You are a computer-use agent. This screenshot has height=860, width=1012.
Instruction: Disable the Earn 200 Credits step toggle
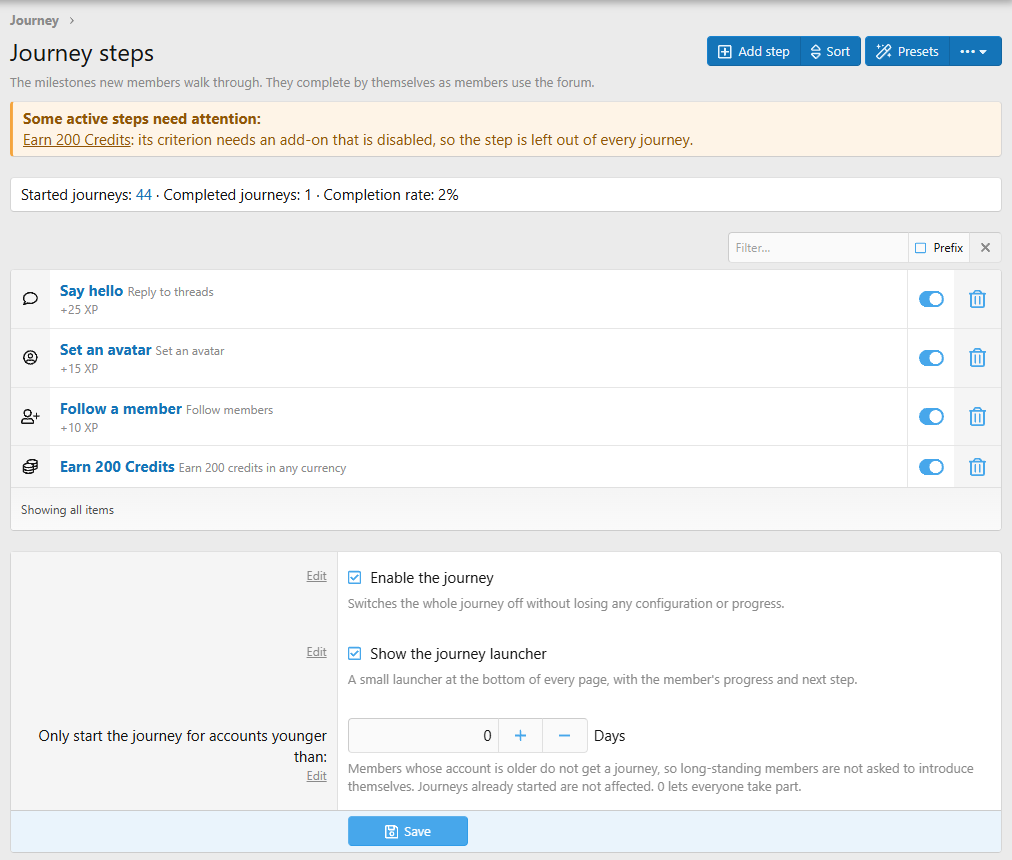[931, 467]
